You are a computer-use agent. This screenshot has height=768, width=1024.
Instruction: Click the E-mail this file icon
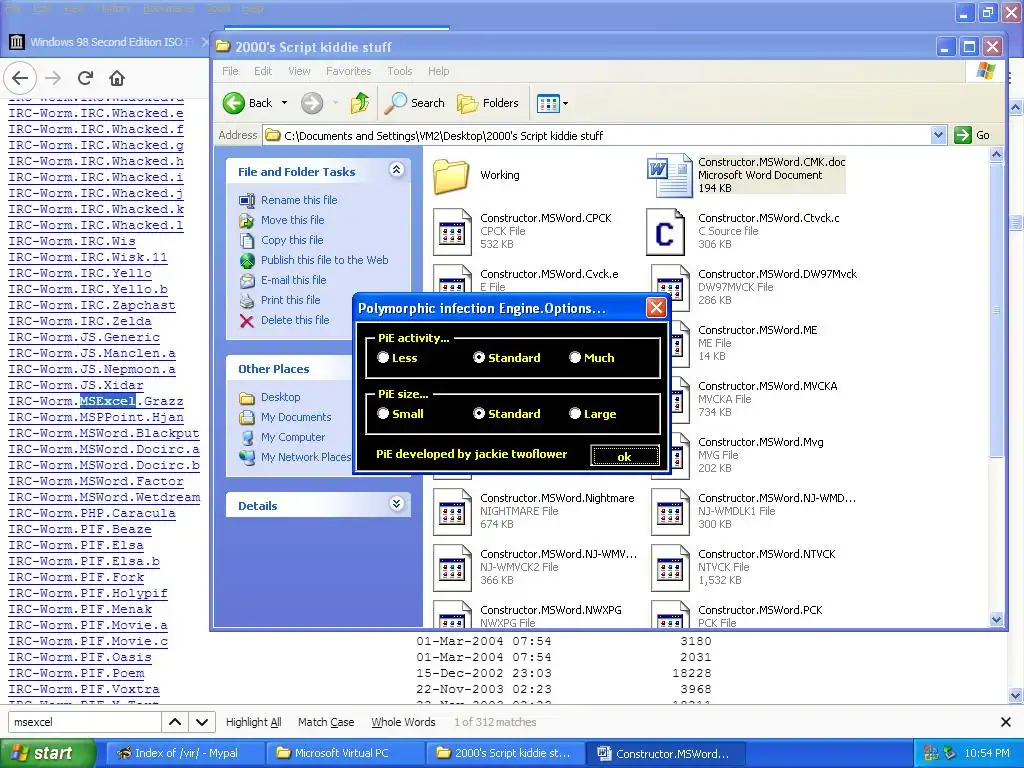(246, 280)
